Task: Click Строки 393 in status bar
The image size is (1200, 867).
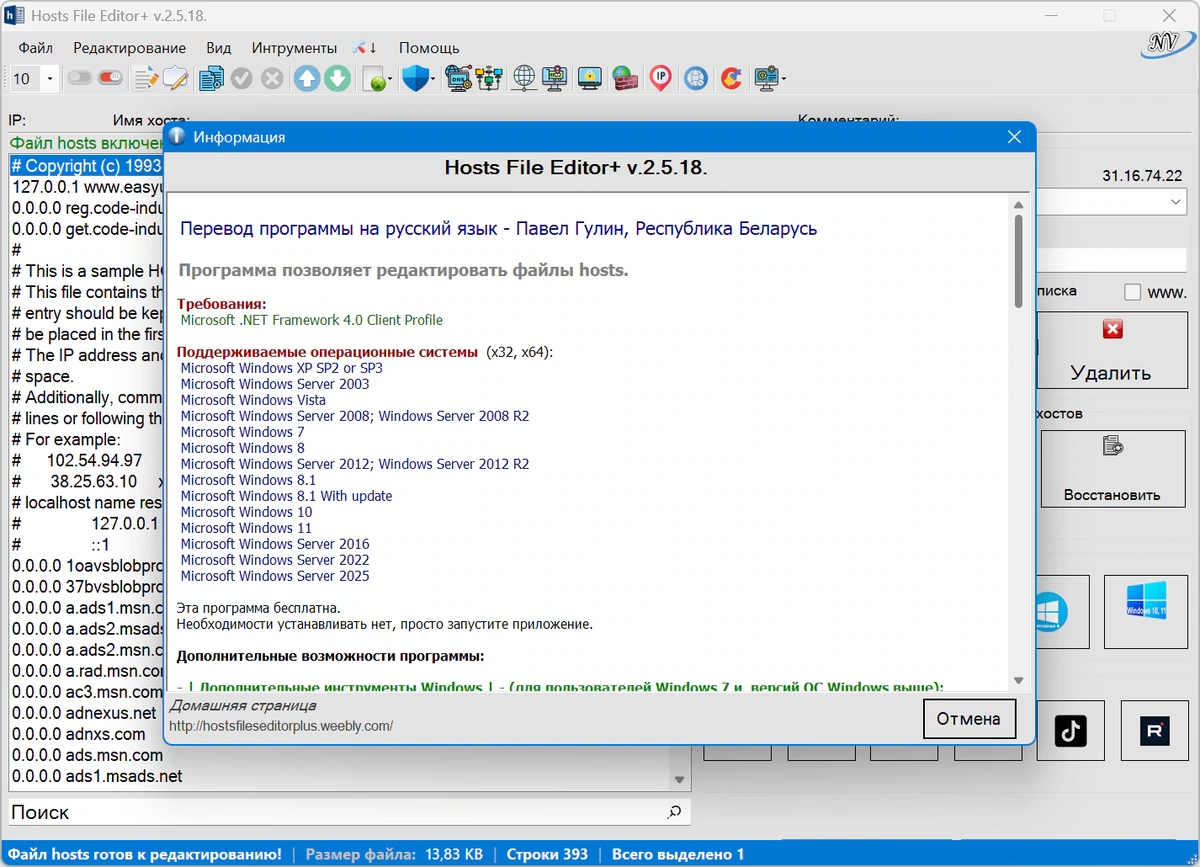Action: coord(547,854)
